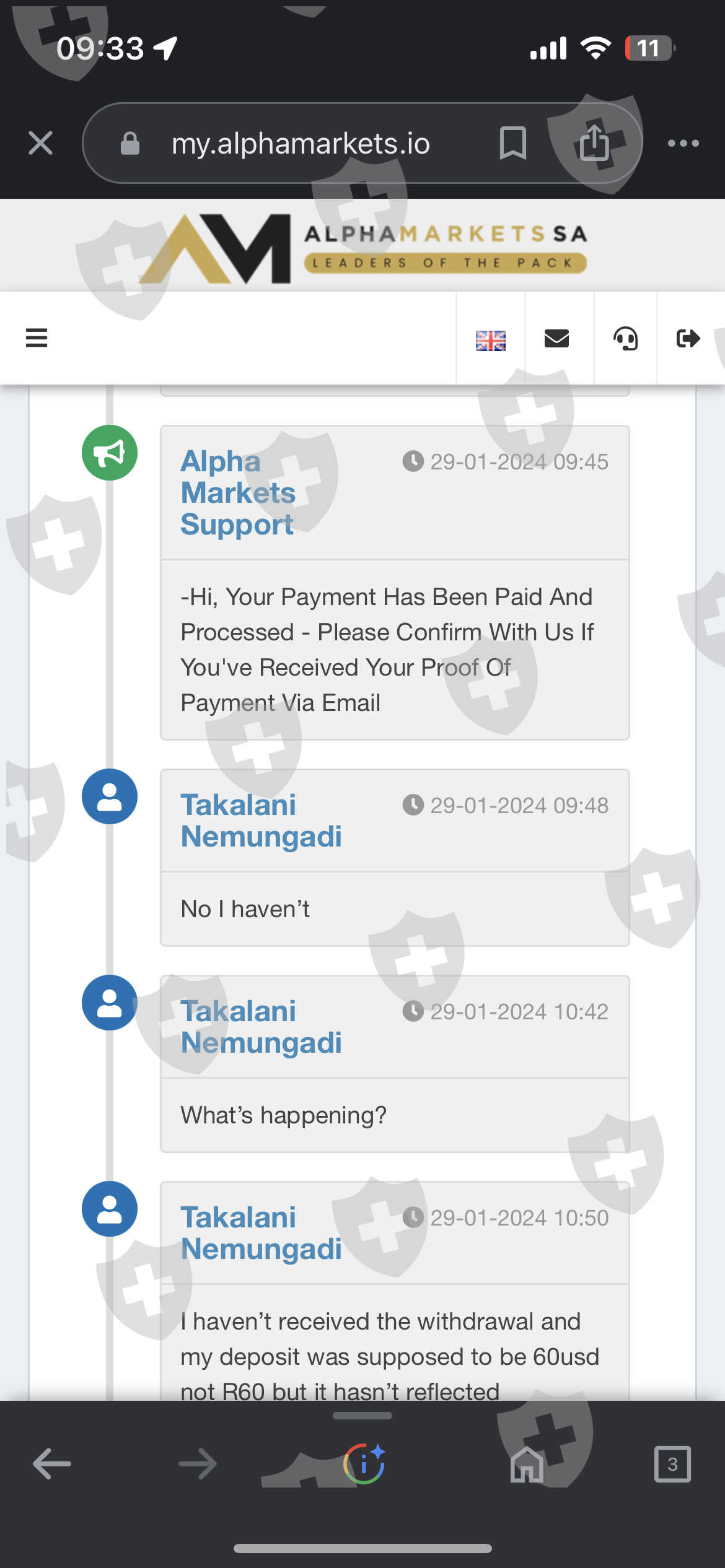Open the Google assistant info icon
This screenshot has height=1568, width=725.
pyautogui.click(x=364, y=1464)
